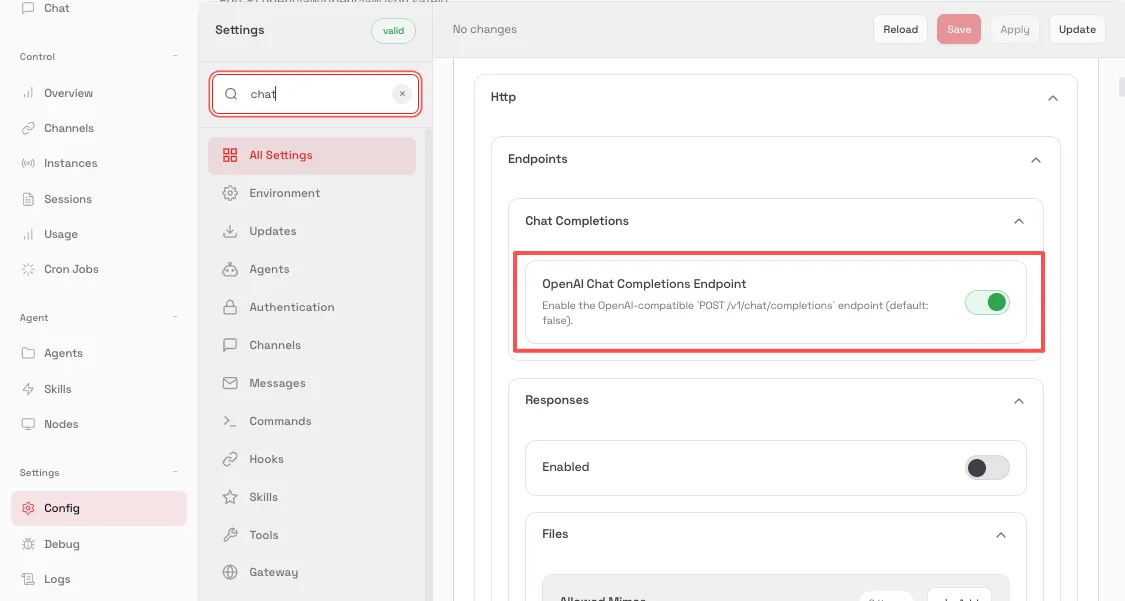The height and width of the screenshot is (601, 1125).
Task: Focus the settings search input field
Action: coord(315,94)
